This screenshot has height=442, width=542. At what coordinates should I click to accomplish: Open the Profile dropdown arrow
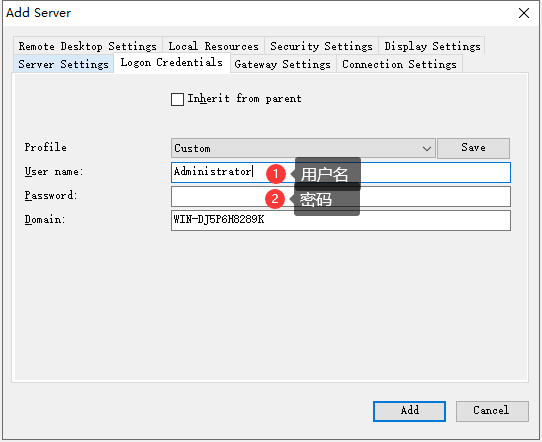pos(427,149)
